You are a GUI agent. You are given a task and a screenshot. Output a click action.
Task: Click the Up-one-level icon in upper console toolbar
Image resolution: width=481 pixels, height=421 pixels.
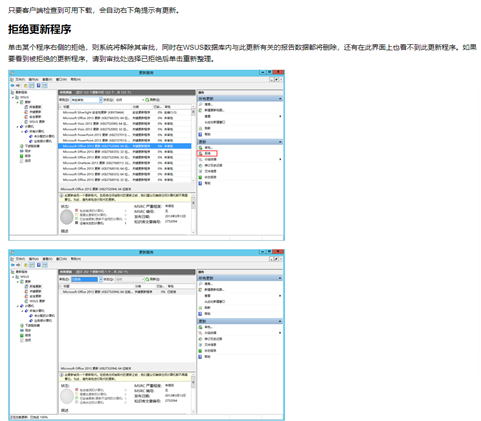click(x=26, y=86)
